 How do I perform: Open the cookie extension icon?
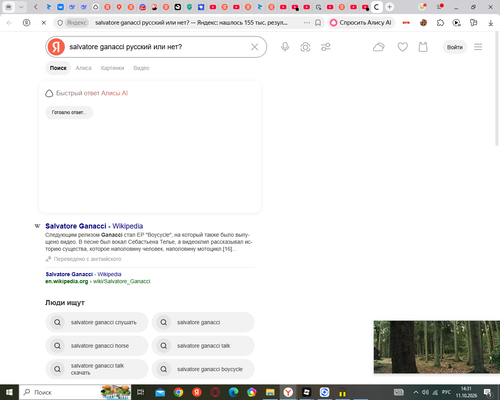click(x=423, y=23)
